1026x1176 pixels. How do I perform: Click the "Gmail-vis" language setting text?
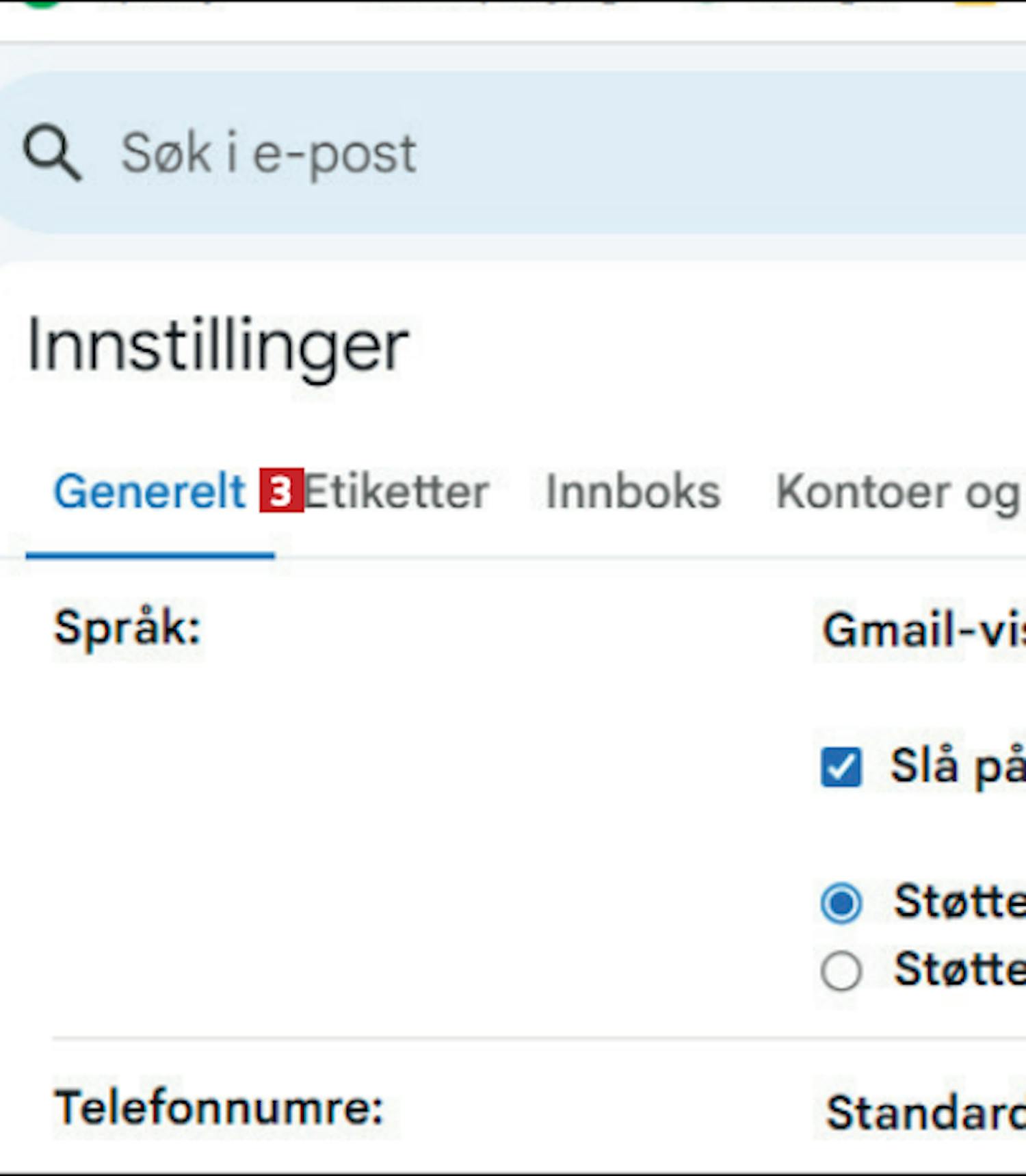(x=924, y=629)
